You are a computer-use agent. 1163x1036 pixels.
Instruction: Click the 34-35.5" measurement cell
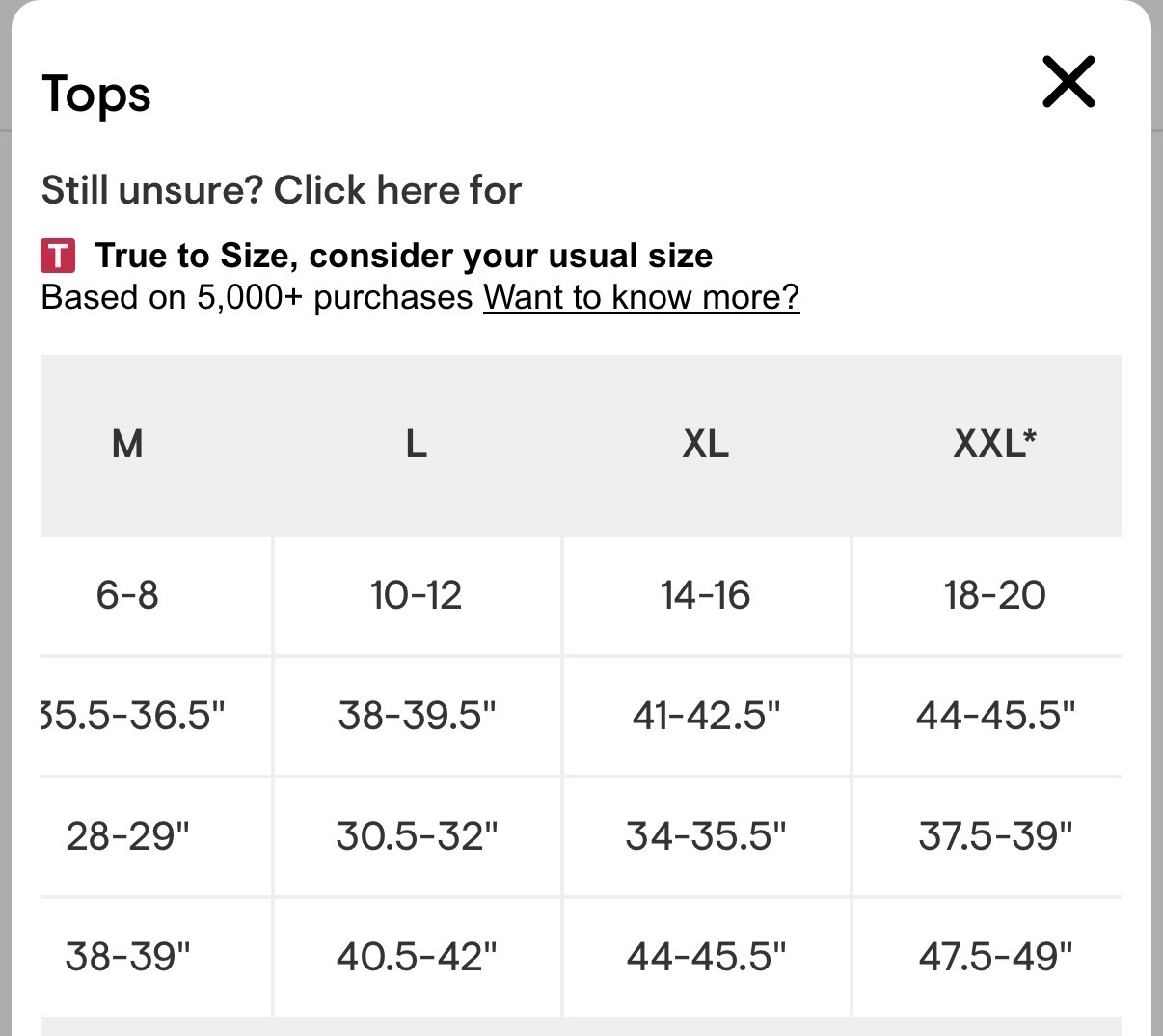click(x=706, y=835)
